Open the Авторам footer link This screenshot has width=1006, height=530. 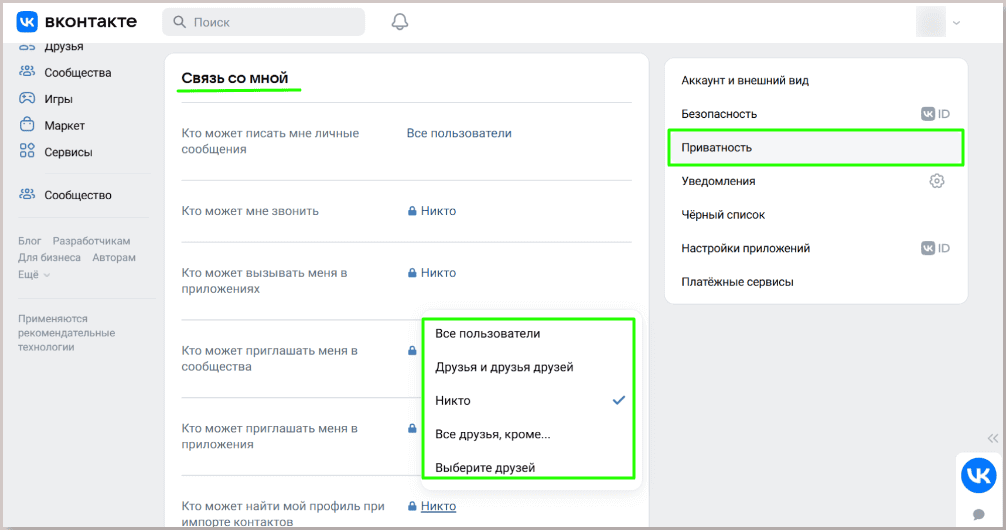click(114, 257)
